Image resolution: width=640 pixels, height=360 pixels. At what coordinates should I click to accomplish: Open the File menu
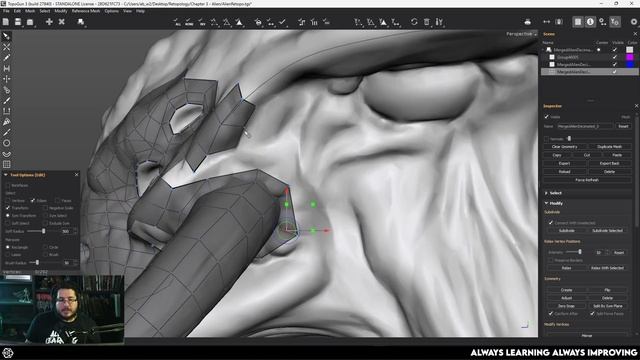click(x=6, y=11)
